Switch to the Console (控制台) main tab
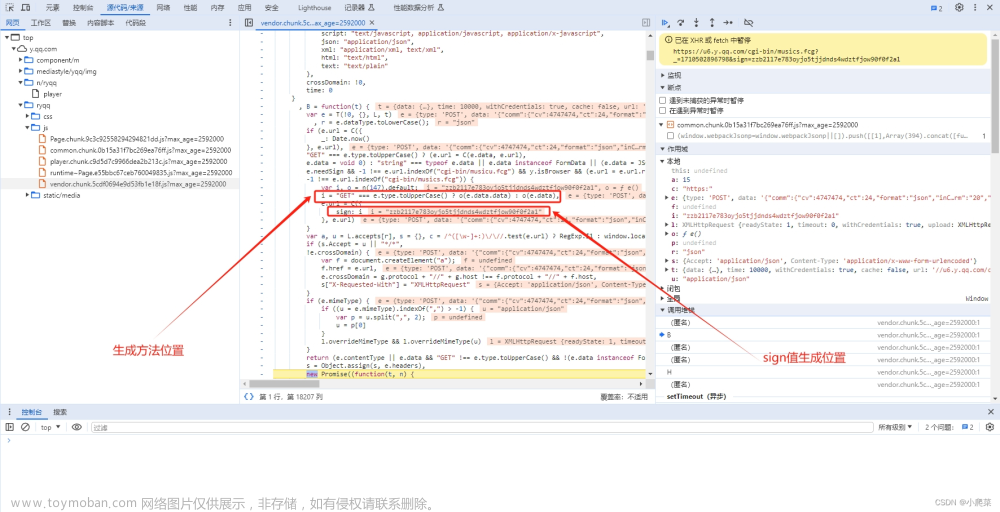The height and width of the screenshot is (512, 1000). 82,8
